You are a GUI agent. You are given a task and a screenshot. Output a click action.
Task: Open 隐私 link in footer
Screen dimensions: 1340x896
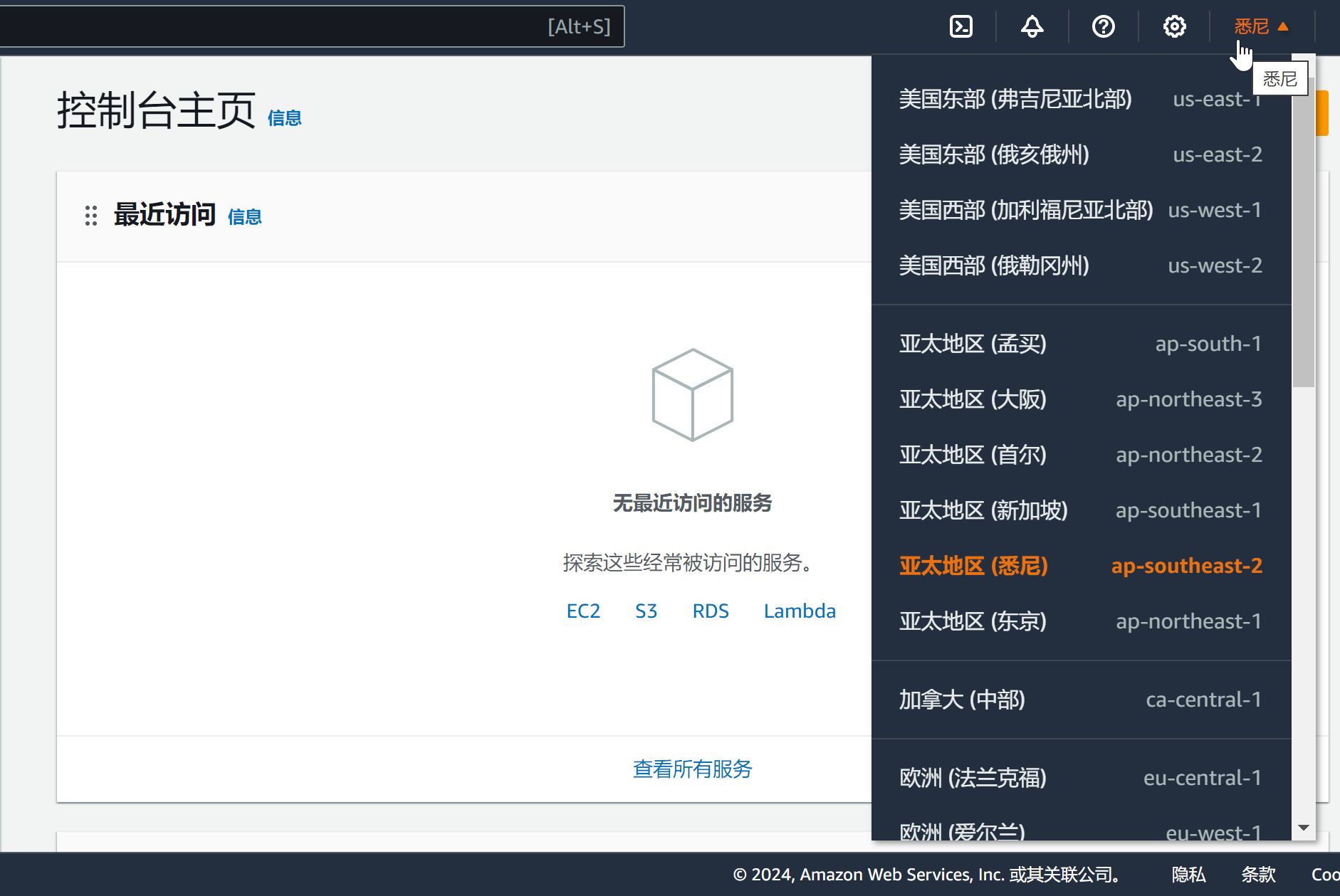[1188, 875]
